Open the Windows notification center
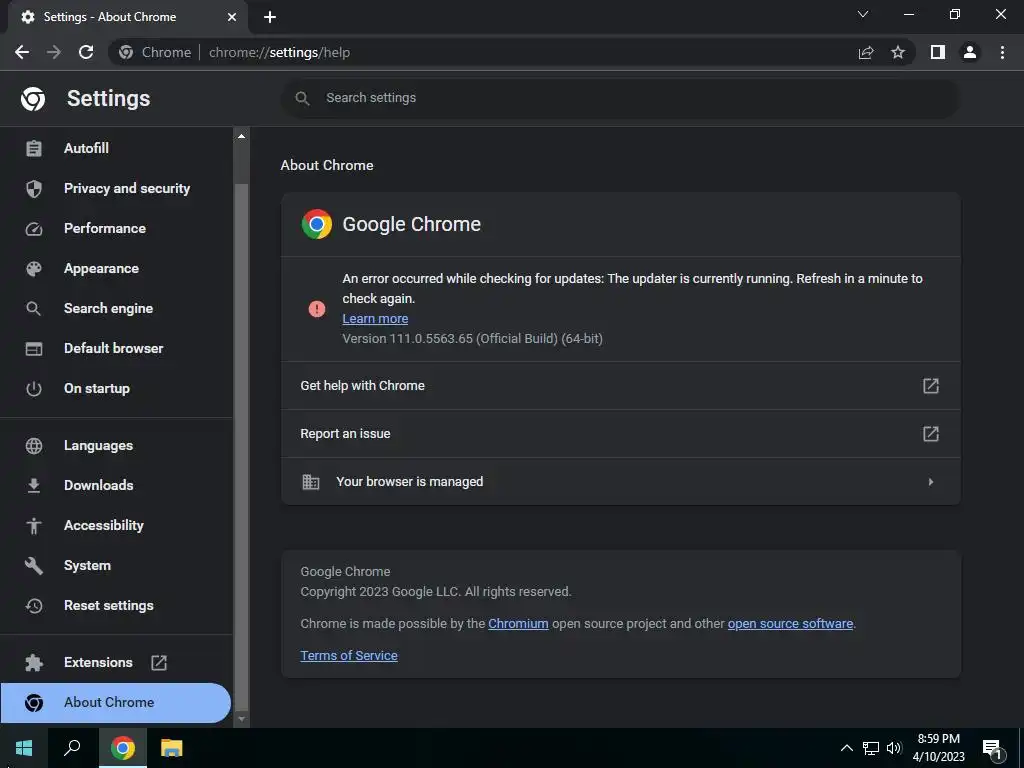 click(x=993, y=749)
